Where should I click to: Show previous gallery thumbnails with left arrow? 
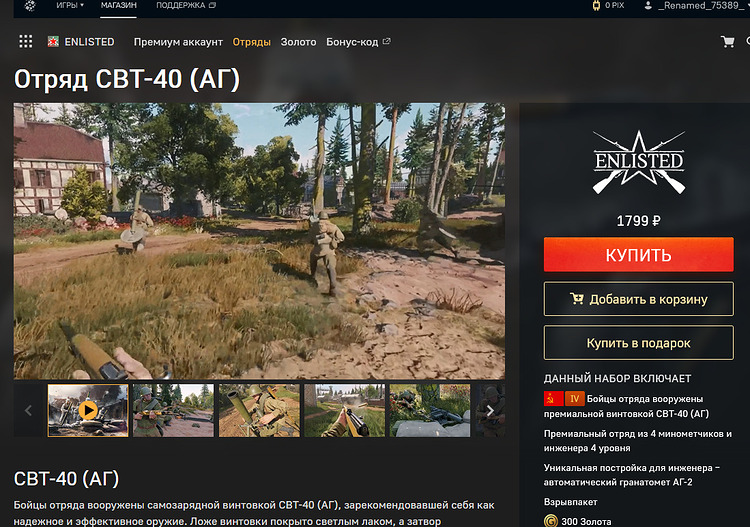pyautogui.click(x=28, y=410)
